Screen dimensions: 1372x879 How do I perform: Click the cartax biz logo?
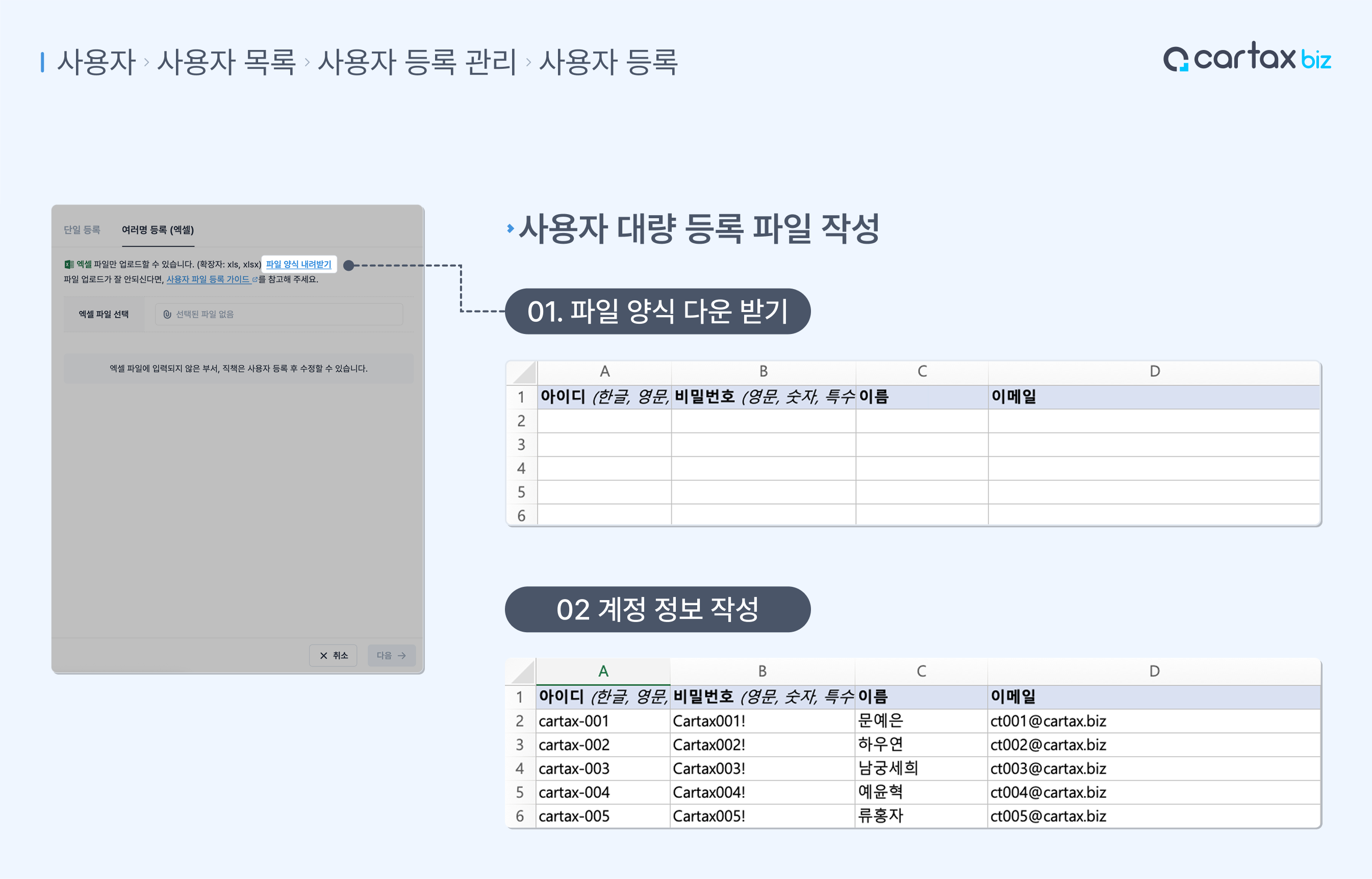coord(1247,58)
